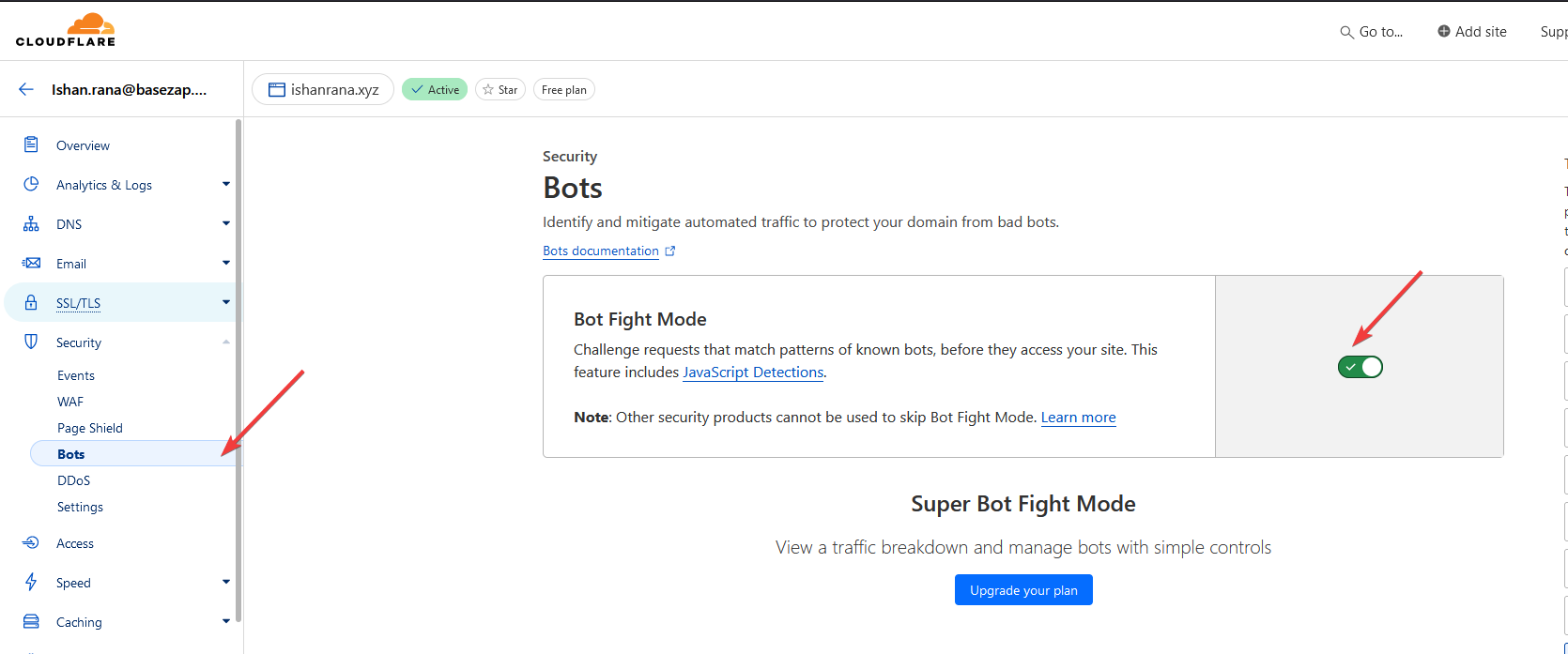
Task: Open SSL/TLS via the padlock icon
Action: tap(31, 302)
